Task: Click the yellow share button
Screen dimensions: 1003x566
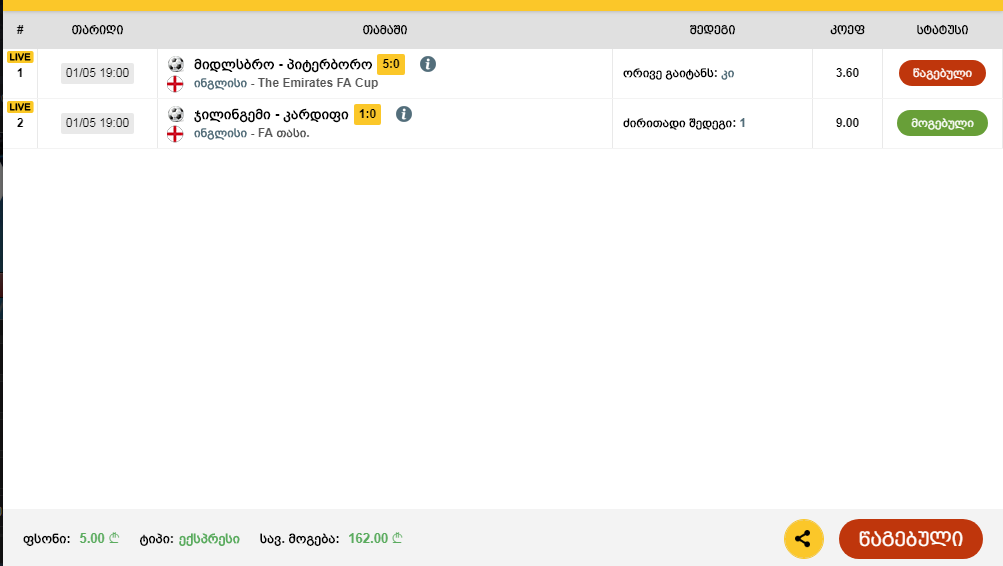Action: coord(803,538)
